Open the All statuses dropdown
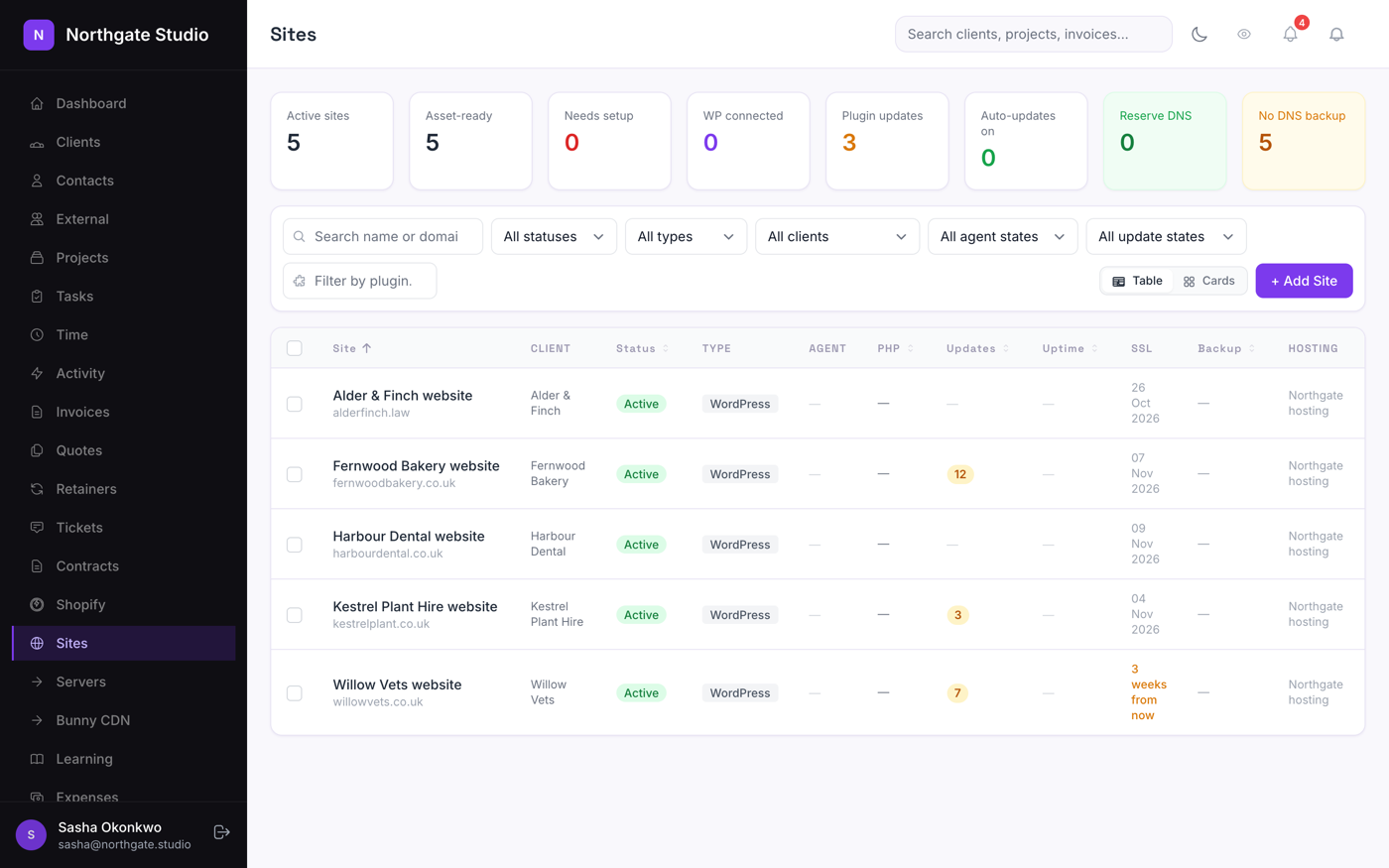This screenshot has width=1389, height=868. [x=554, y=237]
